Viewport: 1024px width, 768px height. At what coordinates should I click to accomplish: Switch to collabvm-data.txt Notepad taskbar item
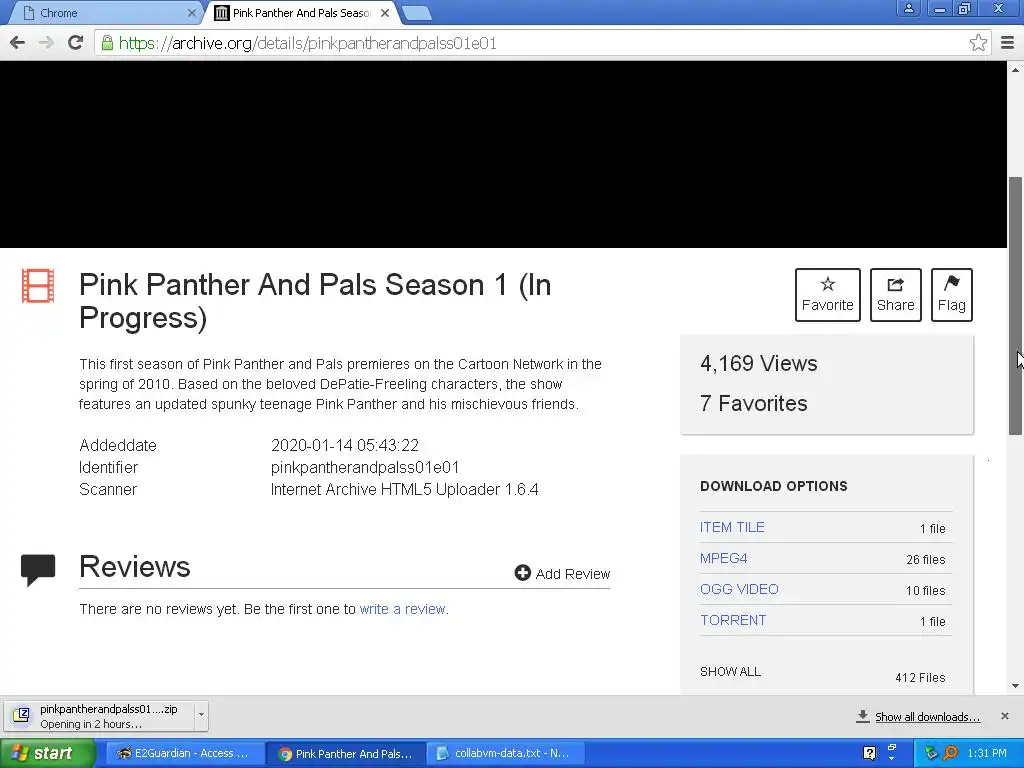505,753
